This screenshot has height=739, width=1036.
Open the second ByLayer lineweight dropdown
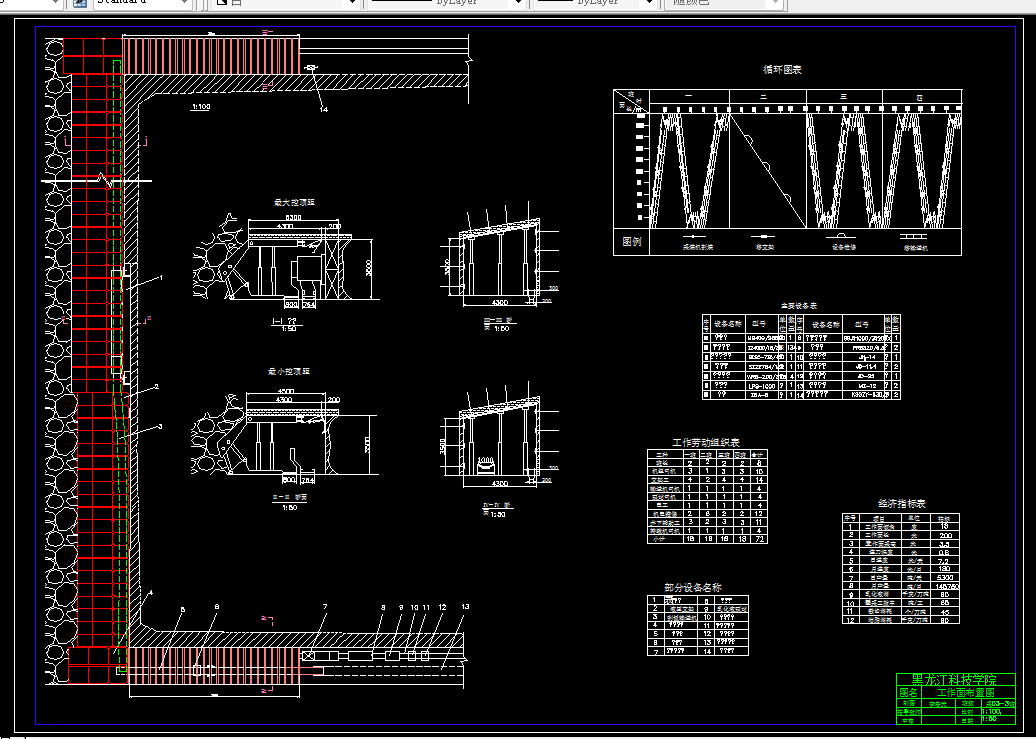point(594,3)
